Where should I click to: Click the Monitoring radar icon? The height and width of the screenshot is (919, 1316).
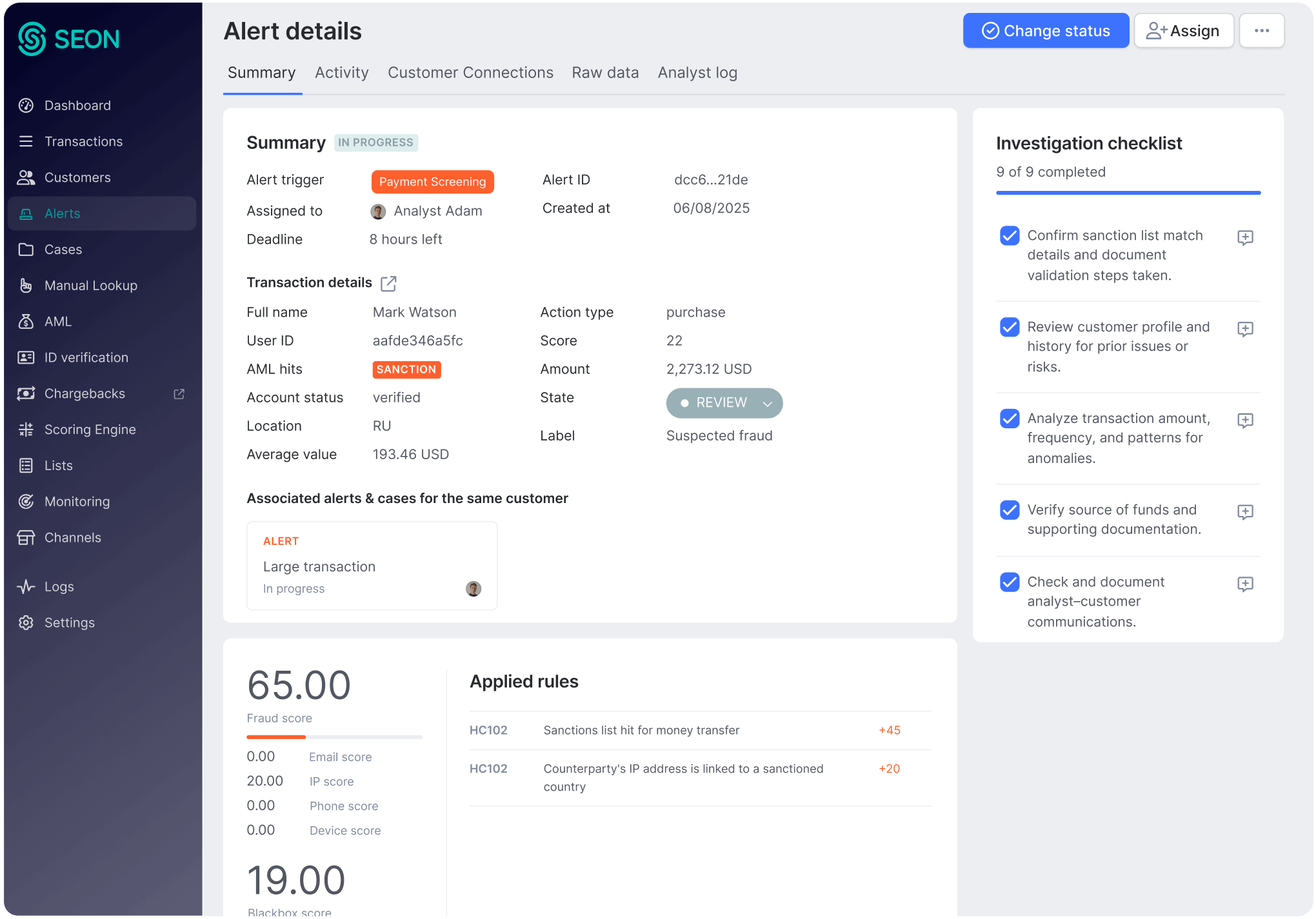coord(26,501)
